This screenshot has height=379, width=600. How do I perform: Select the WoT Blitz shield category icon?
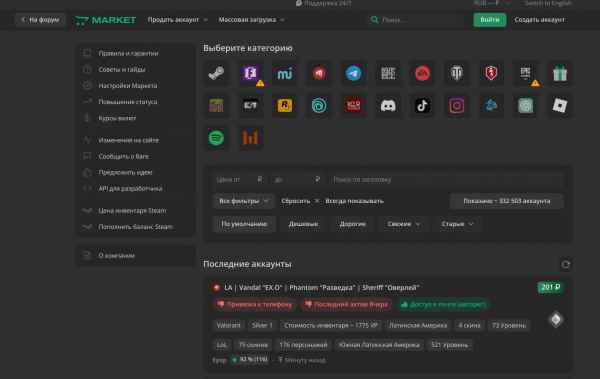pos(491,73)
